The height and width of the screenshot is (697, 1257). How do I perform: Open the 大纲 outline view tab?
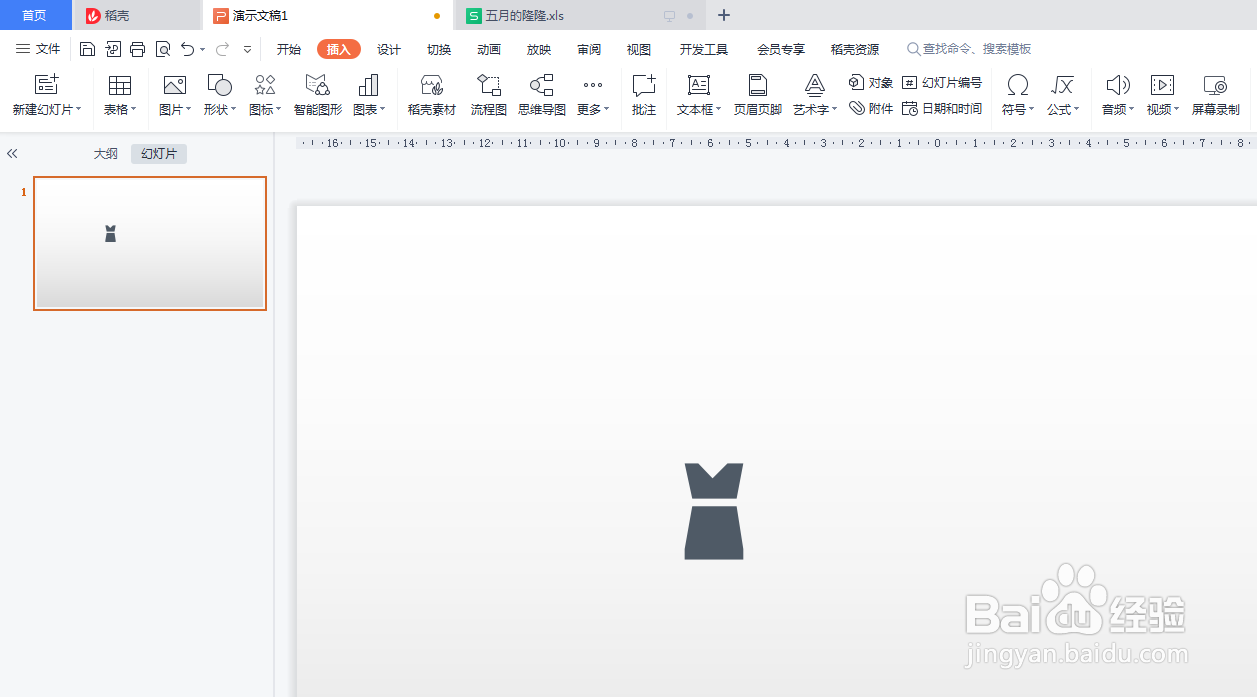105,153
